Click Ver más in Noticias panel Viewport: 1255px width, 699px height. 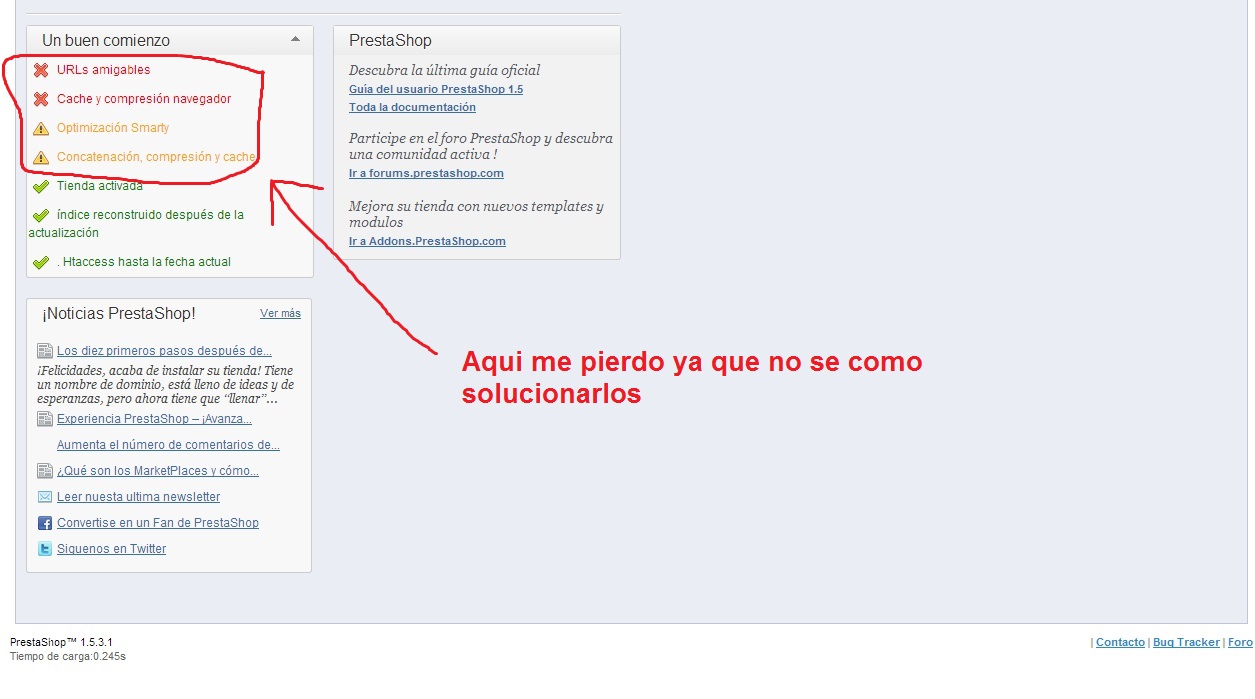280,313
